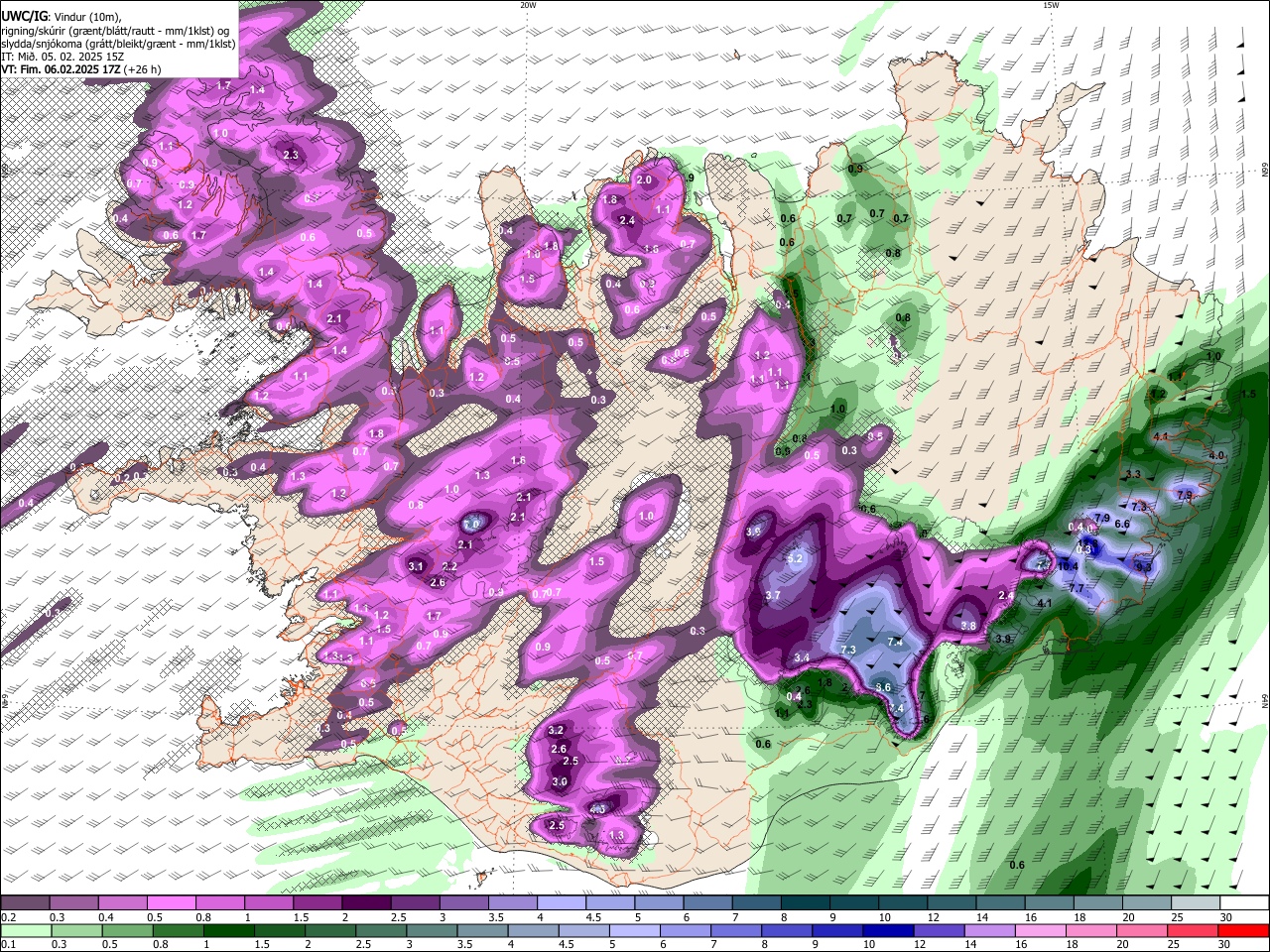1270x952 pixels.
Task: Click the '3.1' snowfall value on the map
Action: [416, 566]
